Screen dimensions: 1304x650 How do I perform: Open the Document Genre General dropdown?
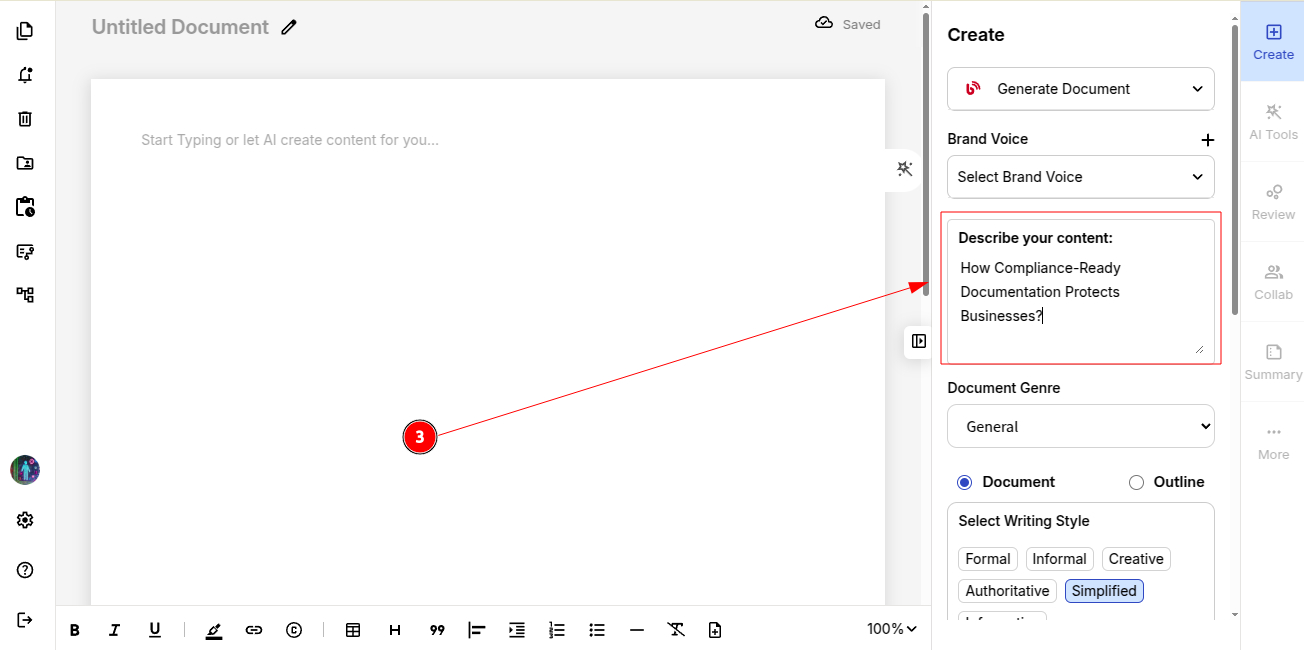pyautogui.click(x=1080, y=426)
